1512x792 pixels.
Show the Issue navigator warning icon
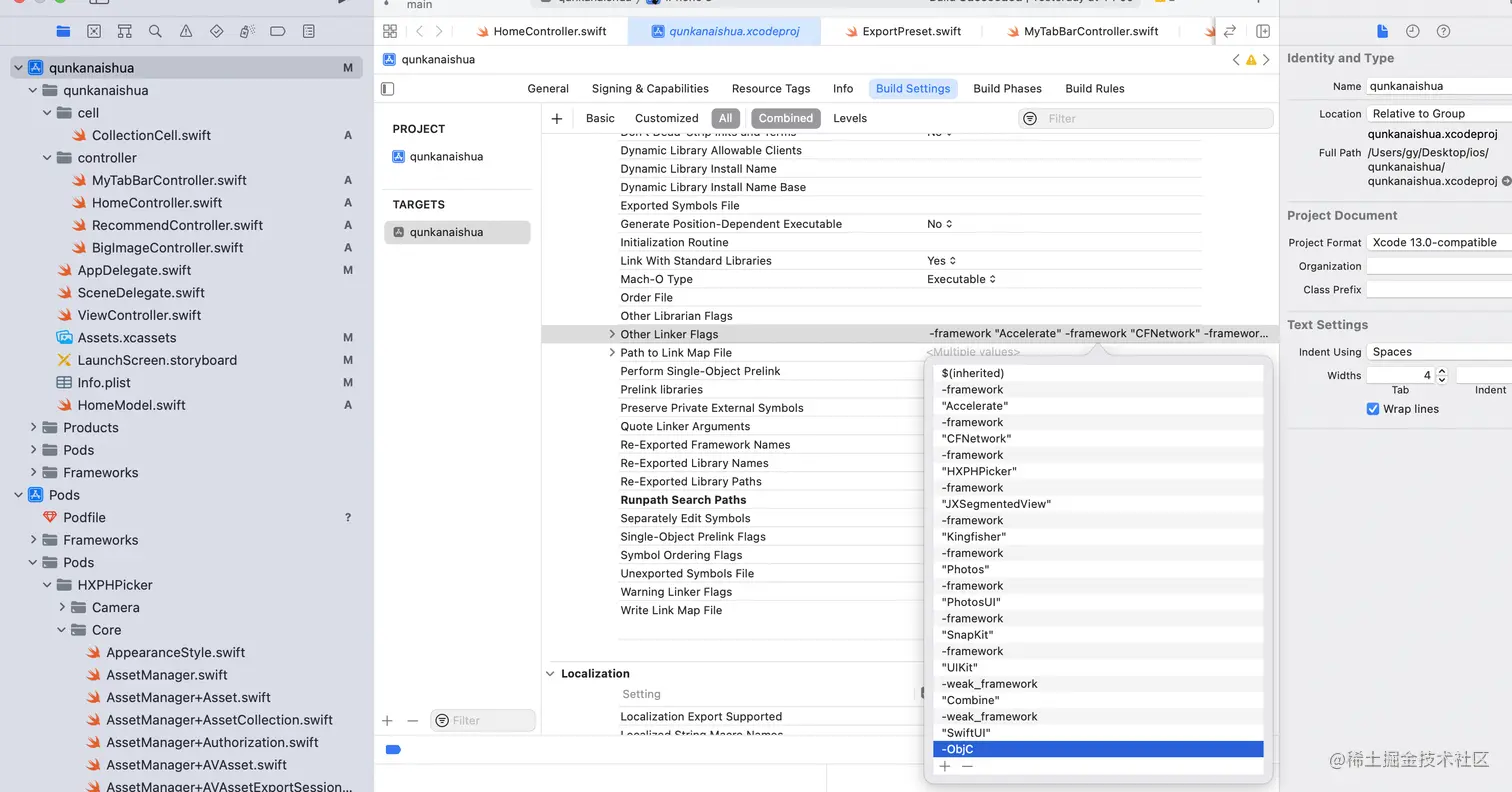(x=186, y=32)
